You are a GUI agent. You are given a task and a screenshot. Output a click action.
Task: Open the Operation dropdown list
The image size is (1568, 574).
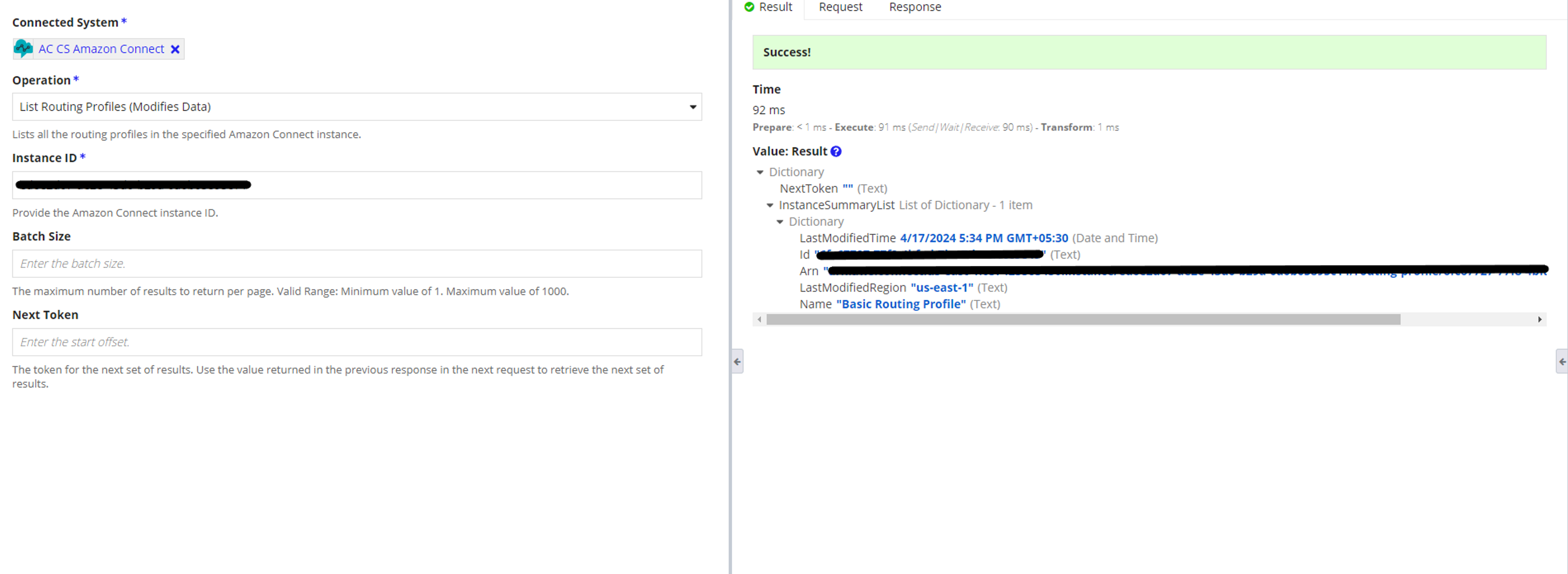pos(357,107)
